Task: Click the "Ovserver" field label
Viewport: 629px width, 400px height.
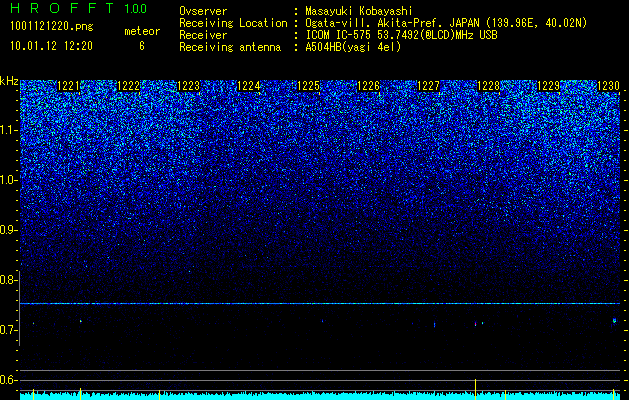Action: point(203,11)
